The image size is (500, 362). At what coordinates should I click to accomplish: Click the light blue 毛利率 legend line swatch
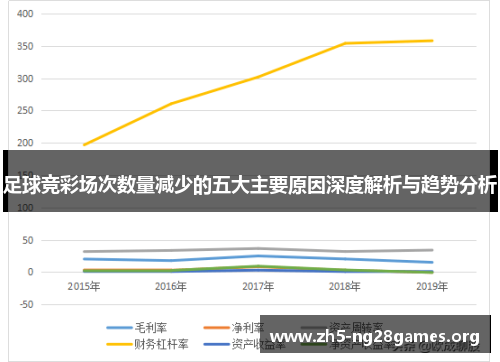coord(119,328)
